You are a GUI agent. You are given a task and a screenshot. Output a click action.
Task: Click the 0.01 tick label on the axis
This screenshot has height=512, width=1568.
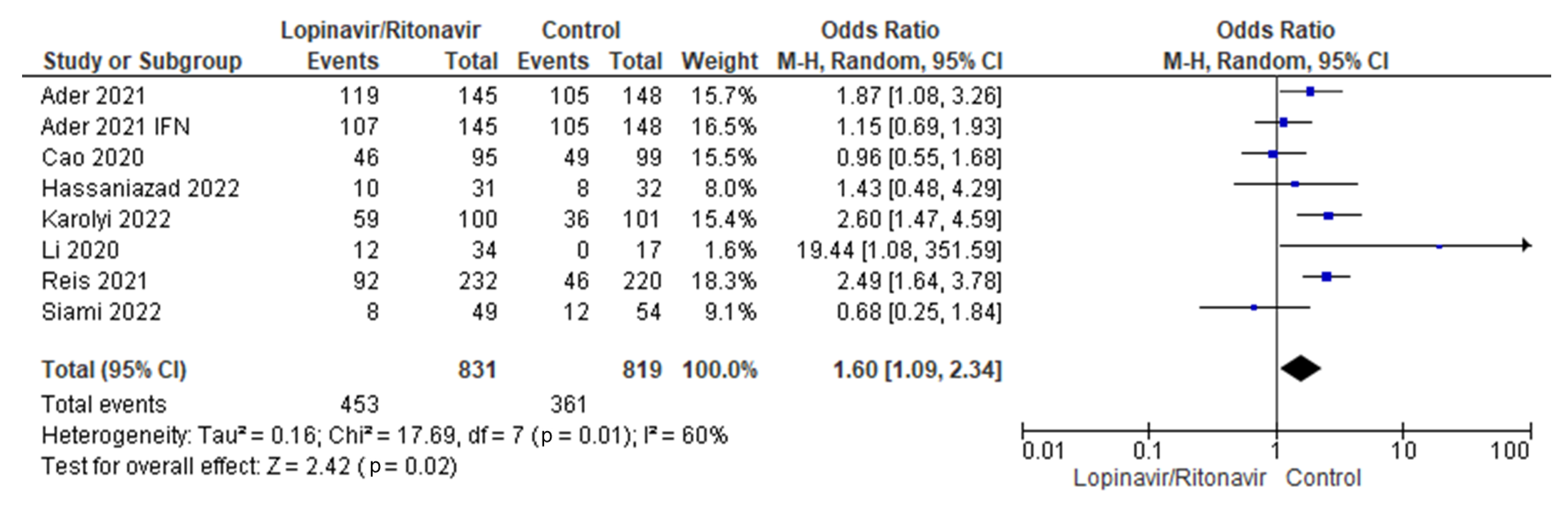pyautogui.click(x=1043, y=452)
